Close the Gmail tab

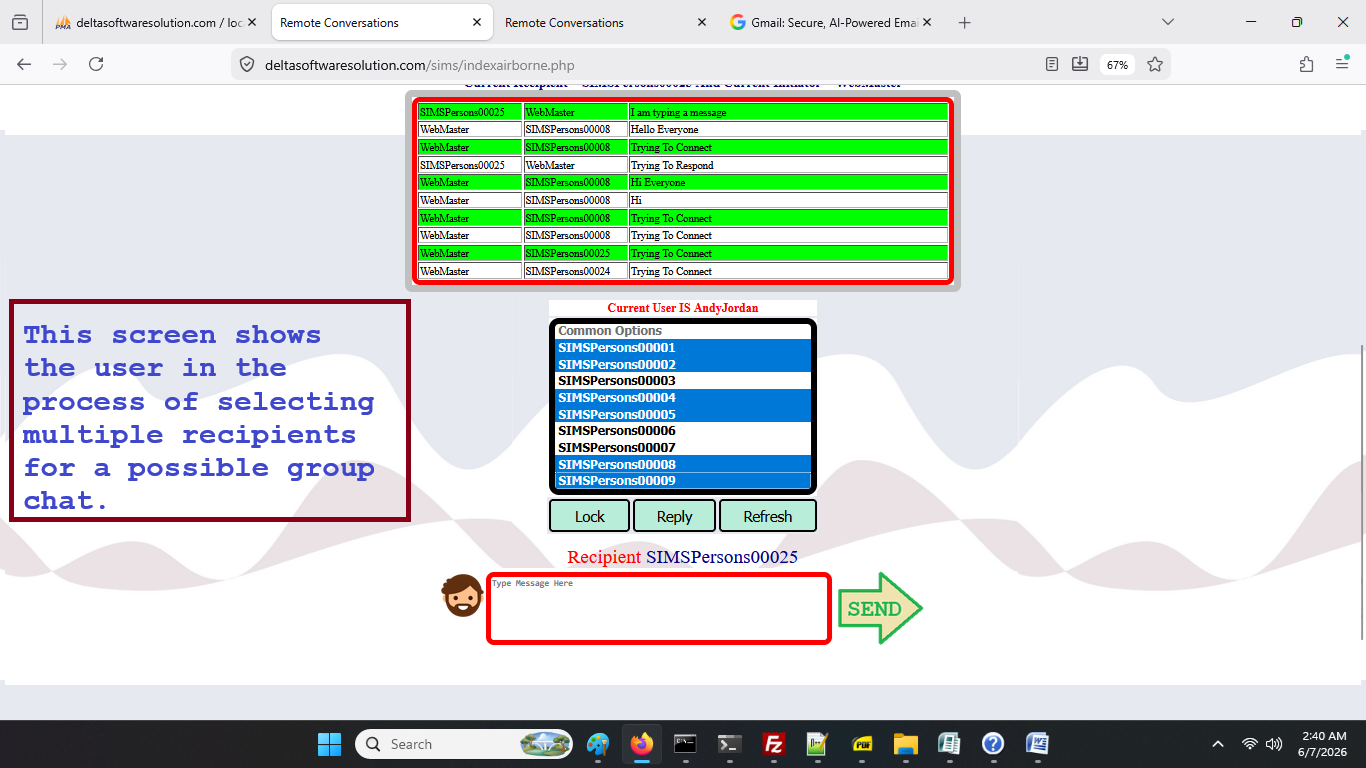click(x=926, y=22)
